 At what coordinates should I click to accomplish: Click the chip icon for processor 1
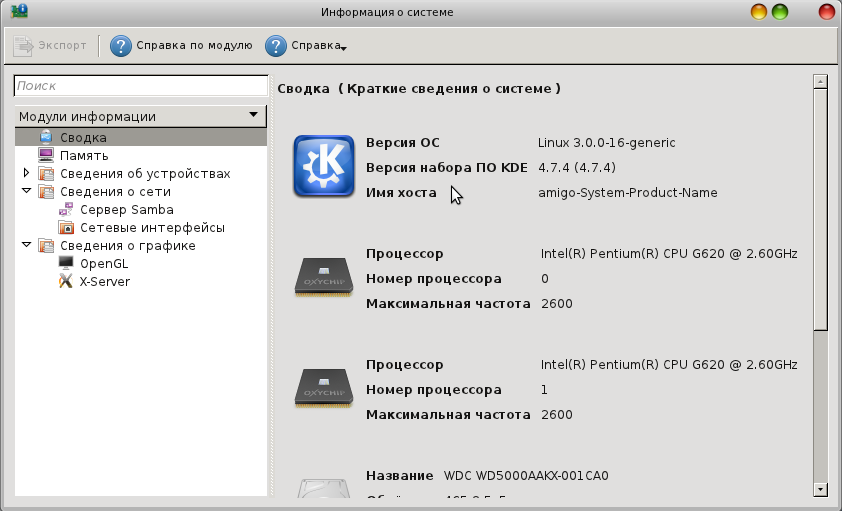[x=324, y=388]
